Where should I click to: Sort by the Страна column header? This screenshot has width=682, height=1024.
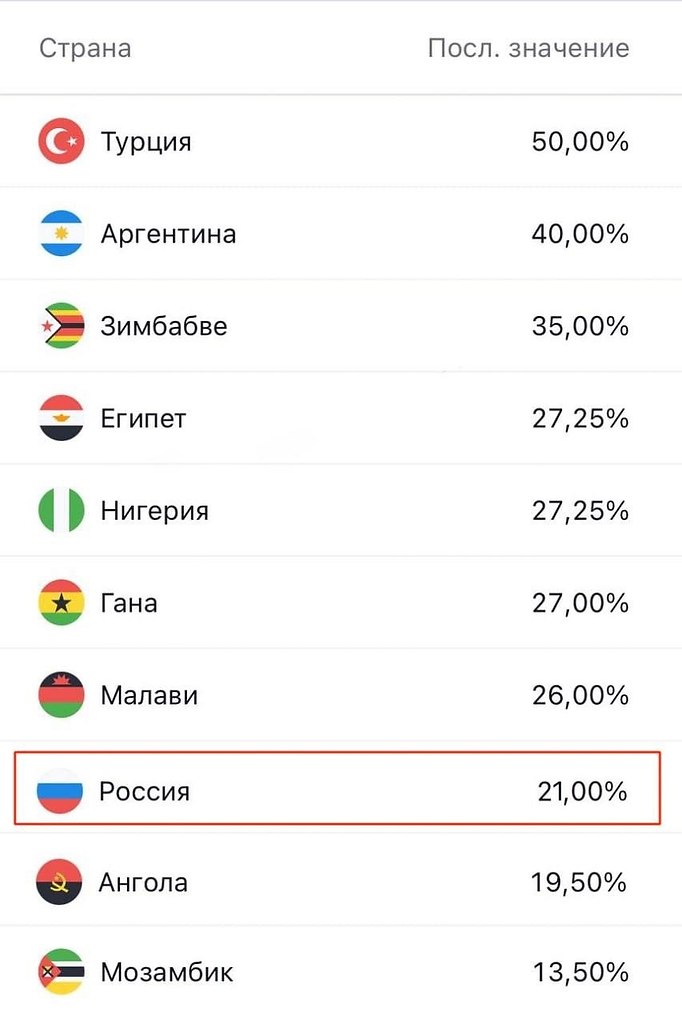pos(86,48)
